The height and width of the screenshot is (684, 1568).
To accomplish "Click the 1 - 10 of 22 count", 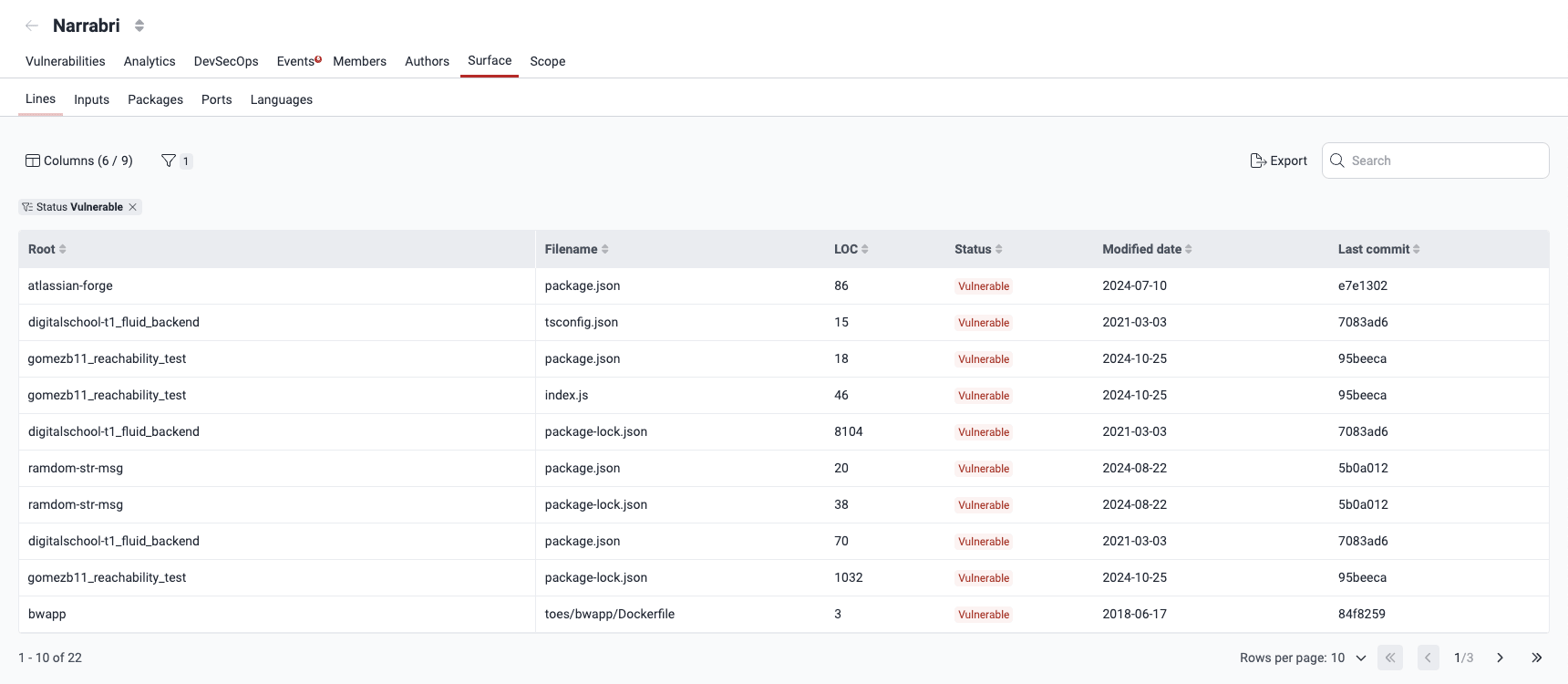I will 50,658.
